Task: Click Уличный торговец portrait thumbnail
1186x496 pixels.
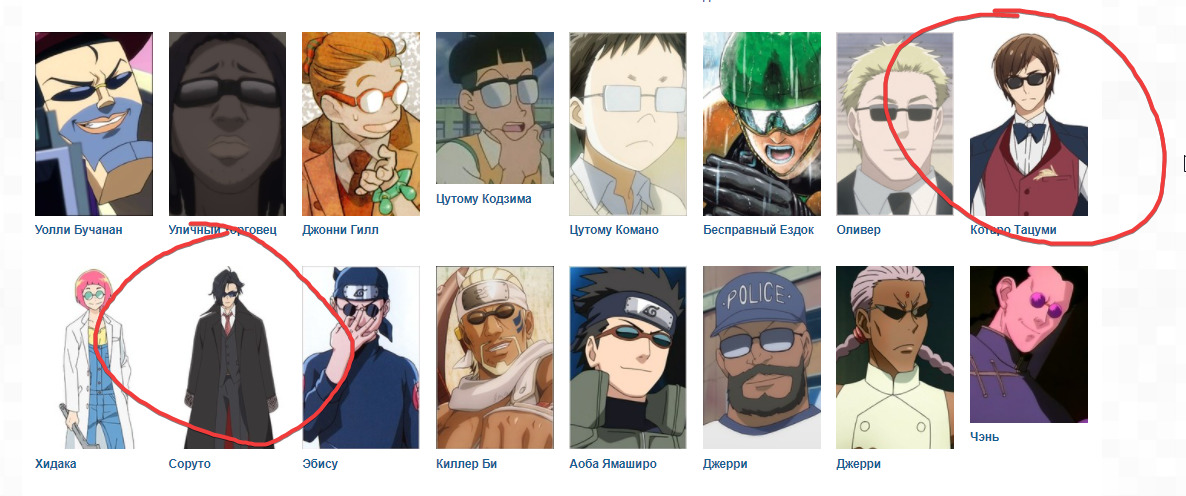Action: coord(228,124)
